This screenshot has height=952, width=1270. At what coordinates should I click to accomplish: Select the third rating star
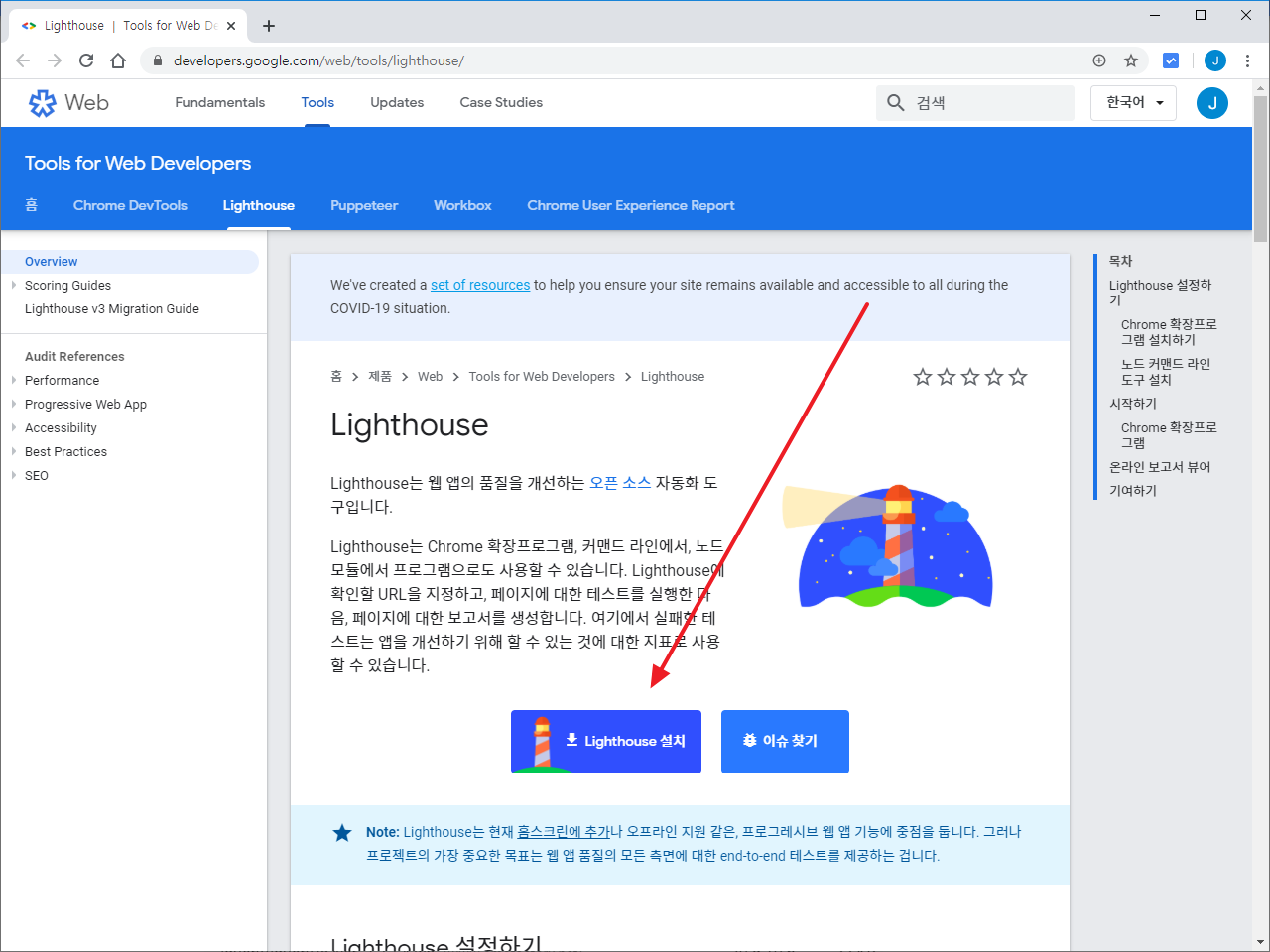pyautogui.click(x=970, y=377)
